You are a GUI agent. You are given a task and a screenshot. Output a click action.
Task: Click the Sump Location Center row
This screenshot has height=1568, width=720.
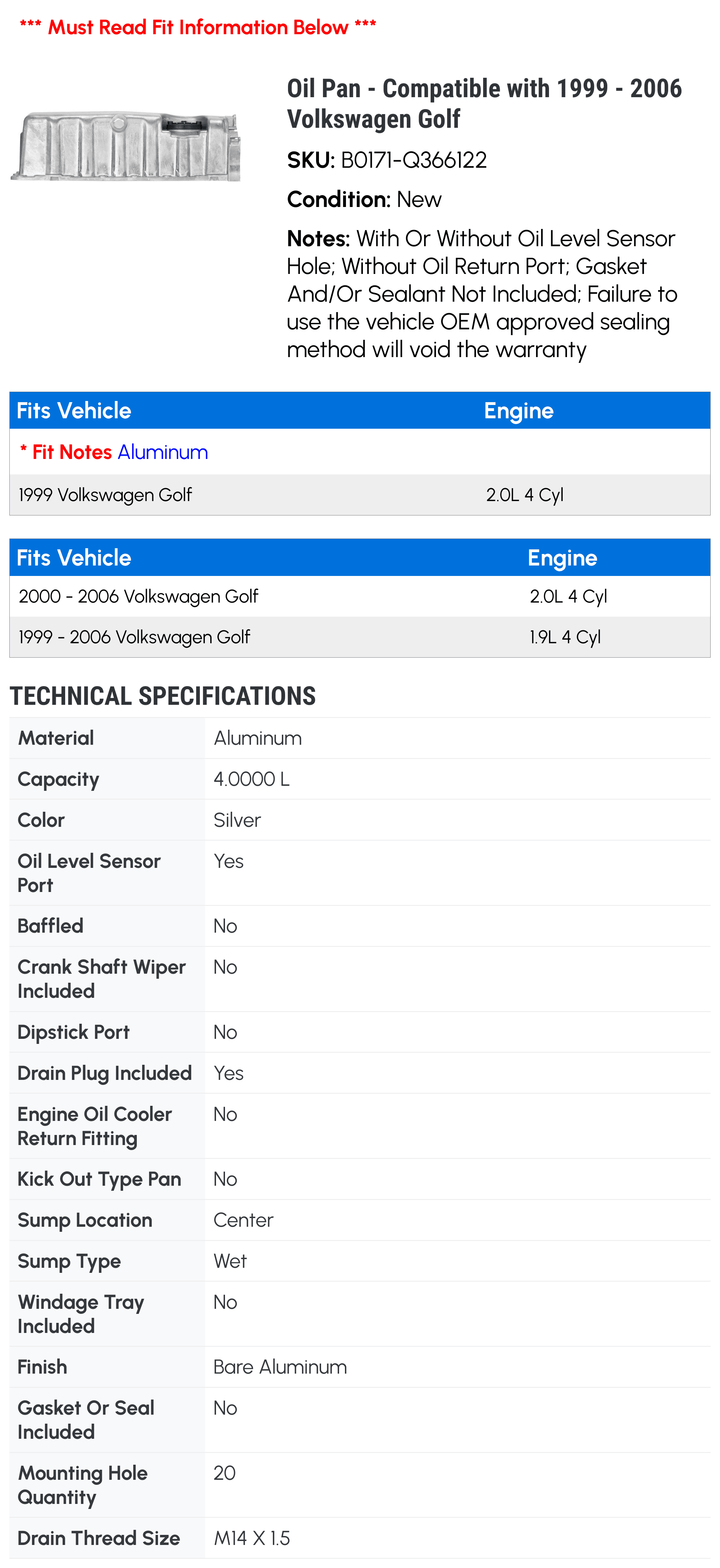360,1220
